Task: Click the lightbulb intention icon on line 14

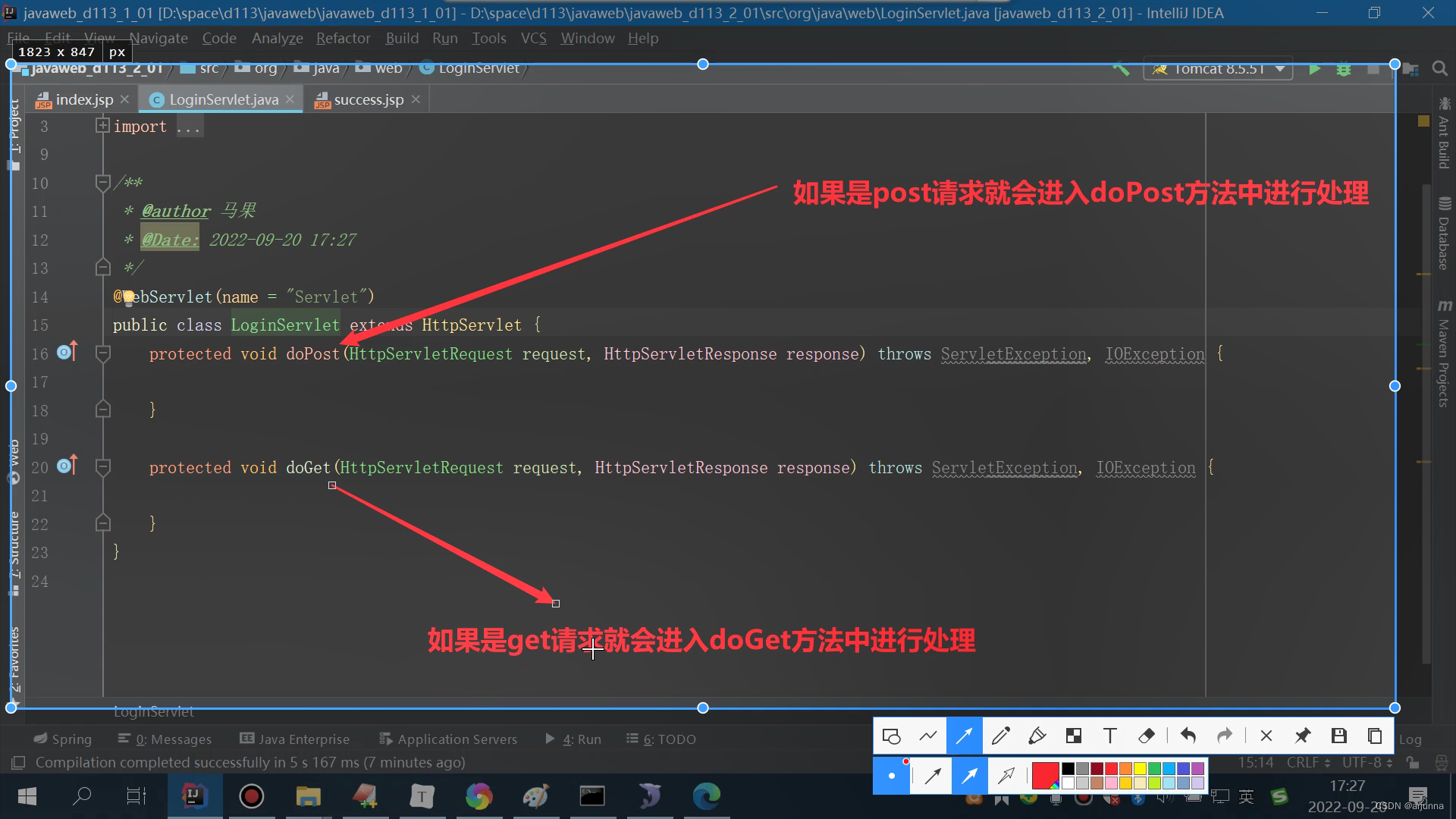Action: (x=128, y=297)
